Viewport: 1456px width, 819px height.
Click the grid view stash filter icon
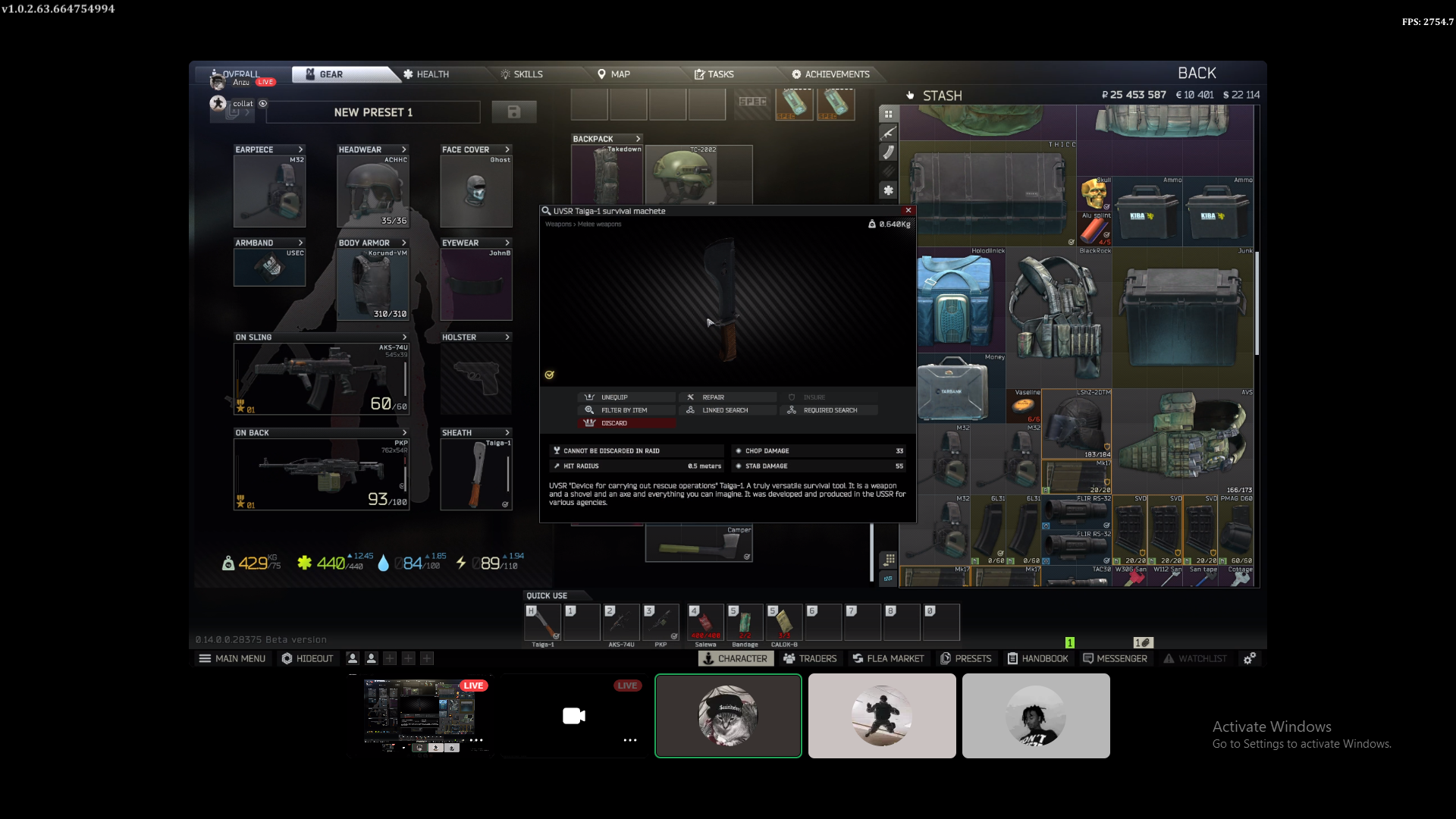coord(888,115)
